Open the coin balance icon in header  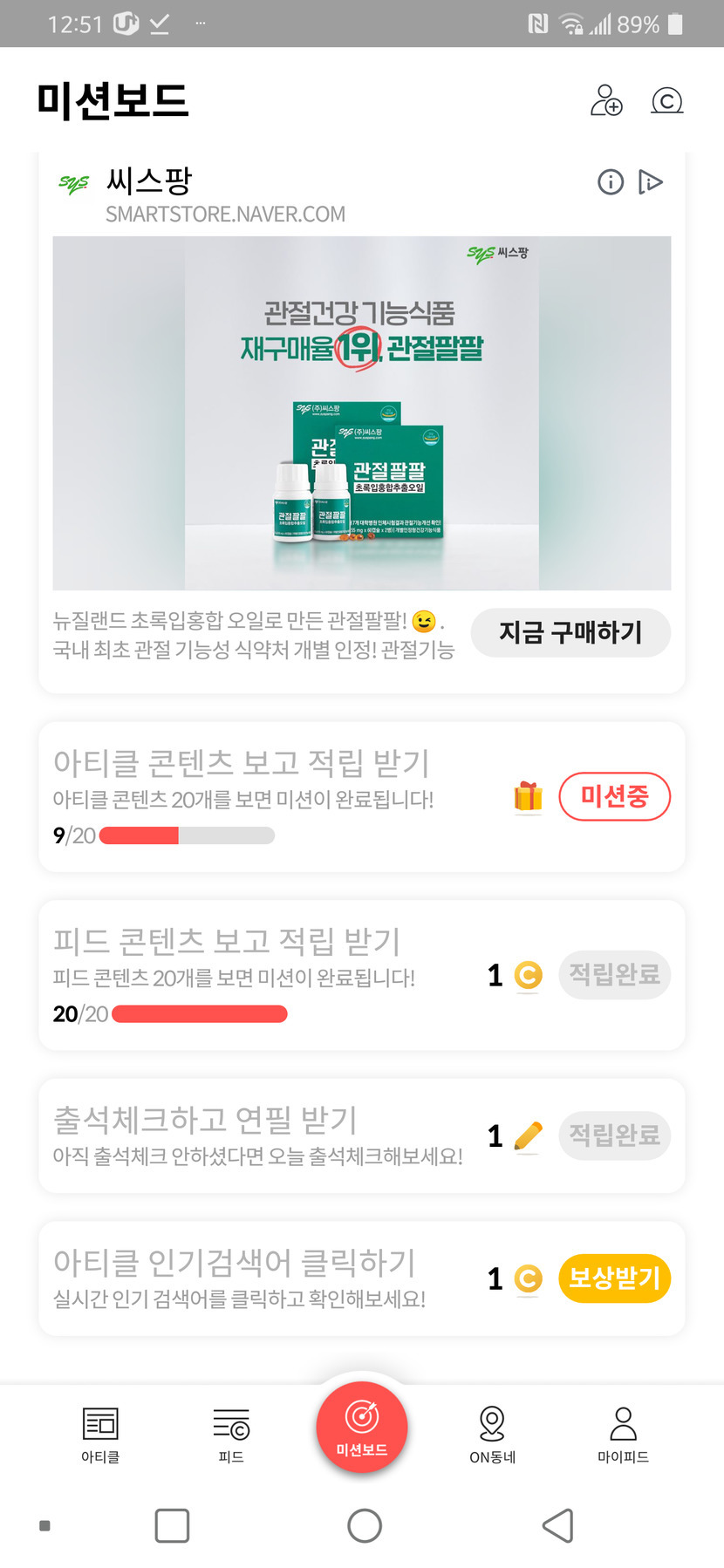pos(667,101)
